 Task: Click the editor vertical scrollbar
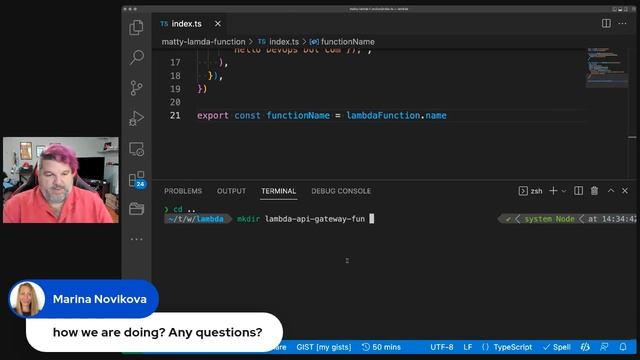pyautogui.click(x=632, y=113)
